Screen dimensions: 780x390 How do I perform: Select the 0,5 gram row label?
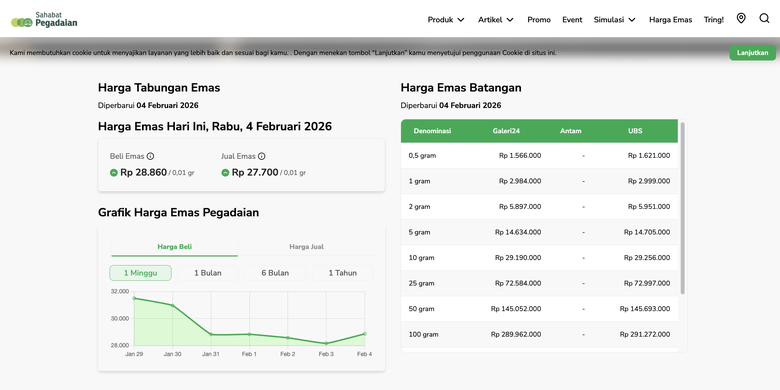pyautogui.click(x=422, y=156)
